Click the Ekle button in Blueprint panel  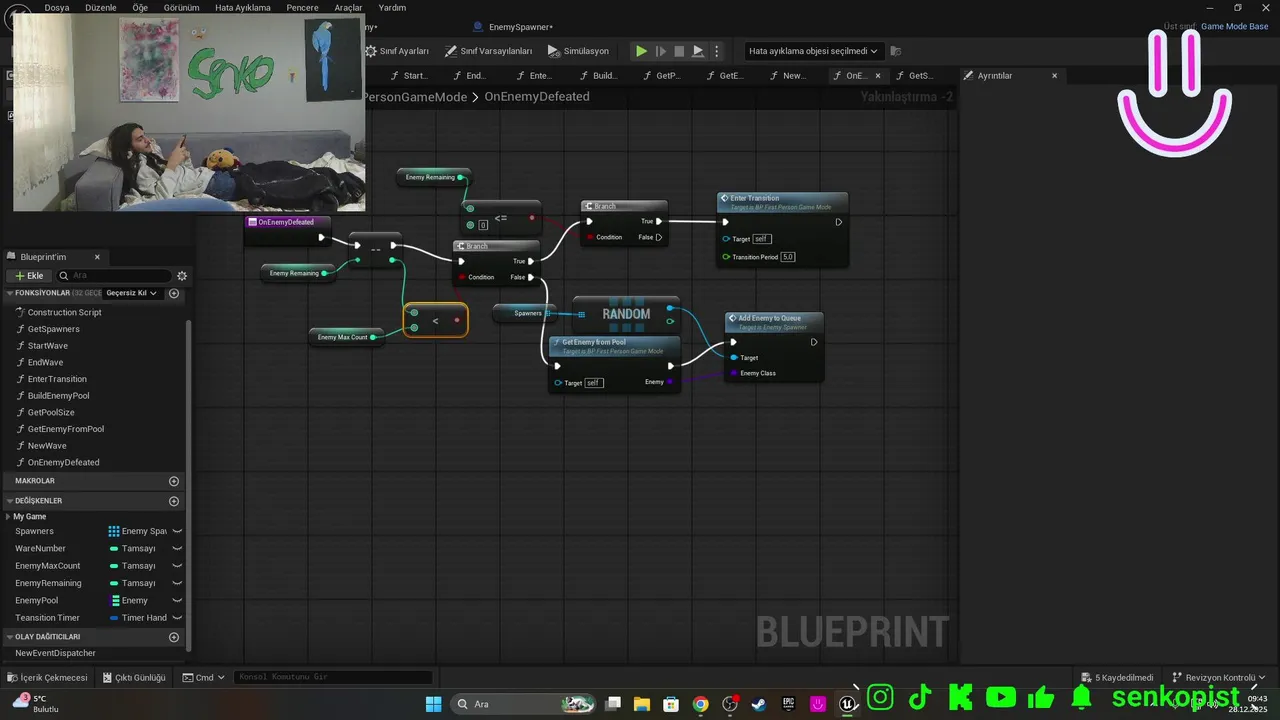coord(29,276)
